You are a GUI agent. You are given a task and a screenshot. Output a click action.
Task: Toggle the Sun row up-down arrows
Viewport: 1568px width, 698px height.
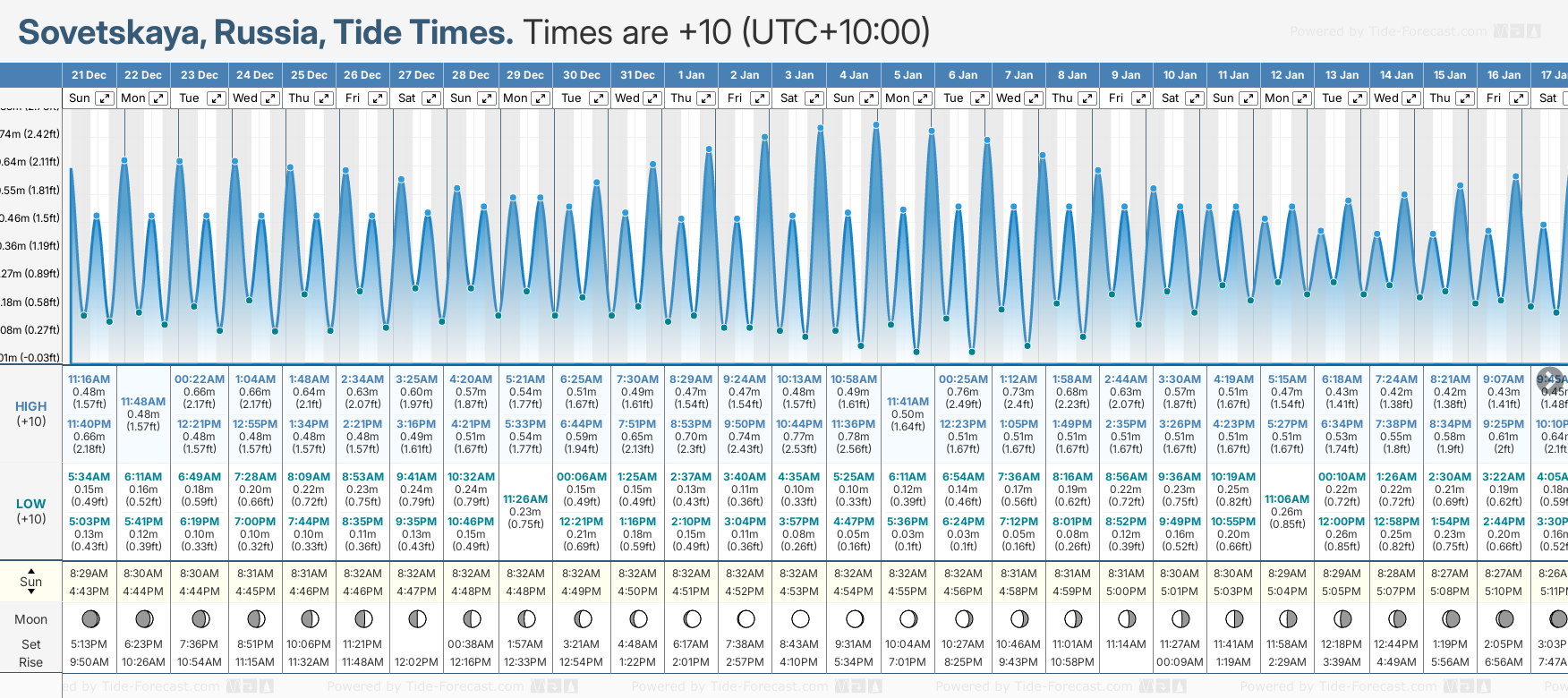[31, 582]
